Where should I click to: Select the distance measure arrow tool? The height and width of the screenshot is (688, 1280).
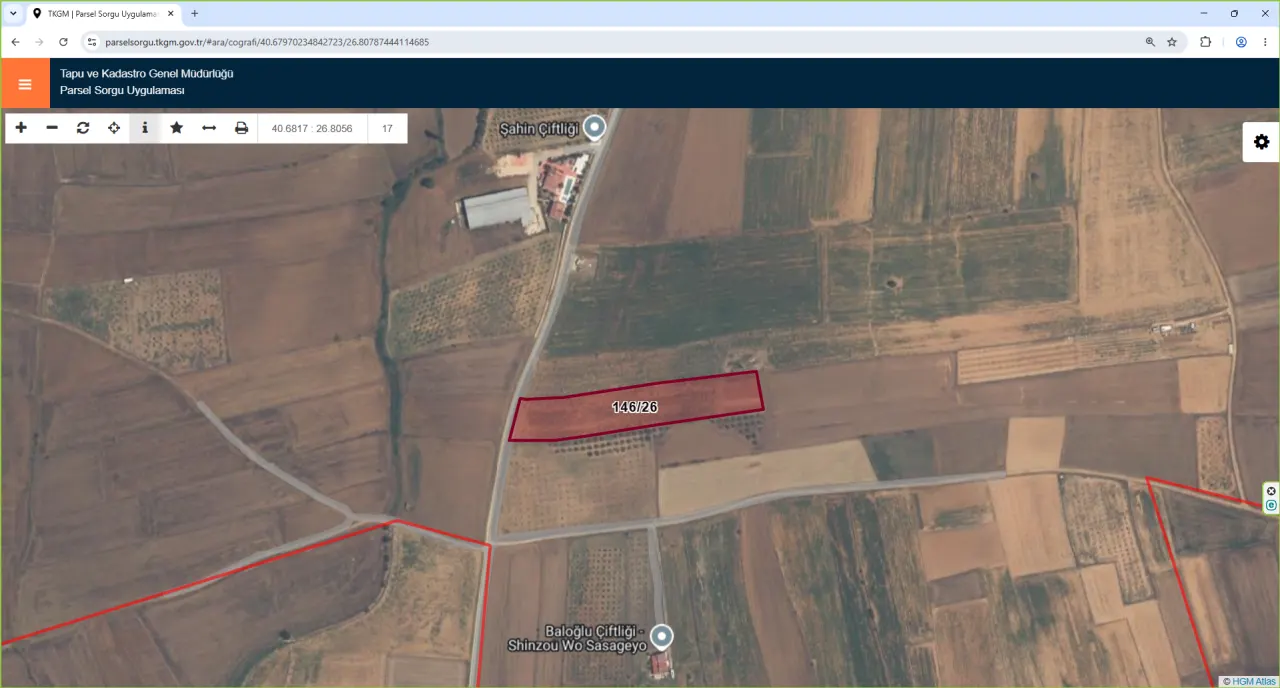209,128
